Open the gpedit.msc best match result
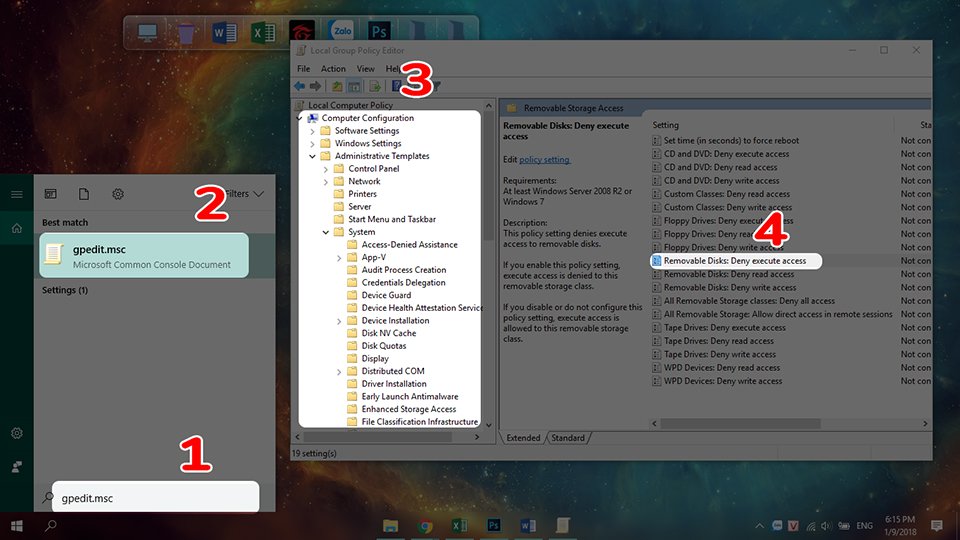The image size is (960, 540). point(144,255)
